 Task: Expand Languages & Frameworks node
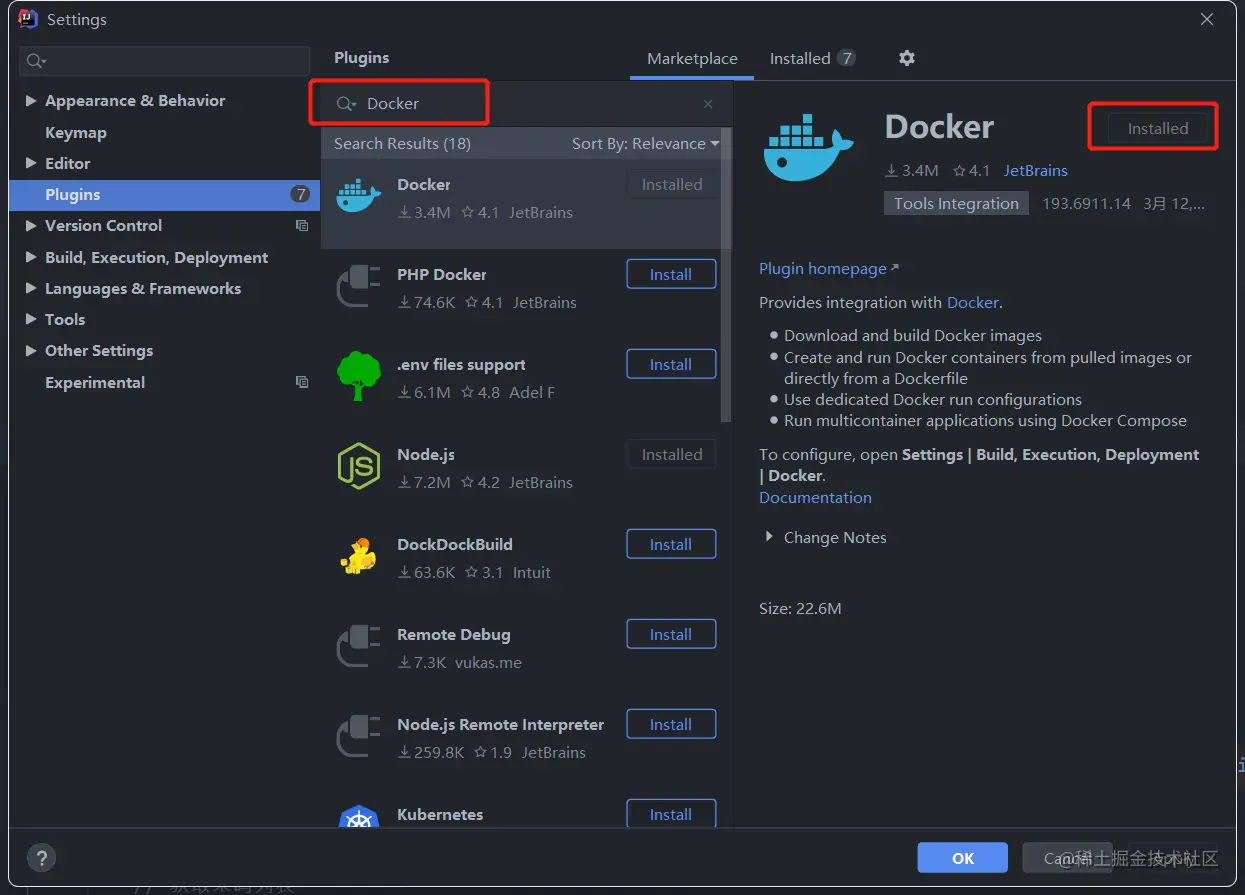pos(31,288)
